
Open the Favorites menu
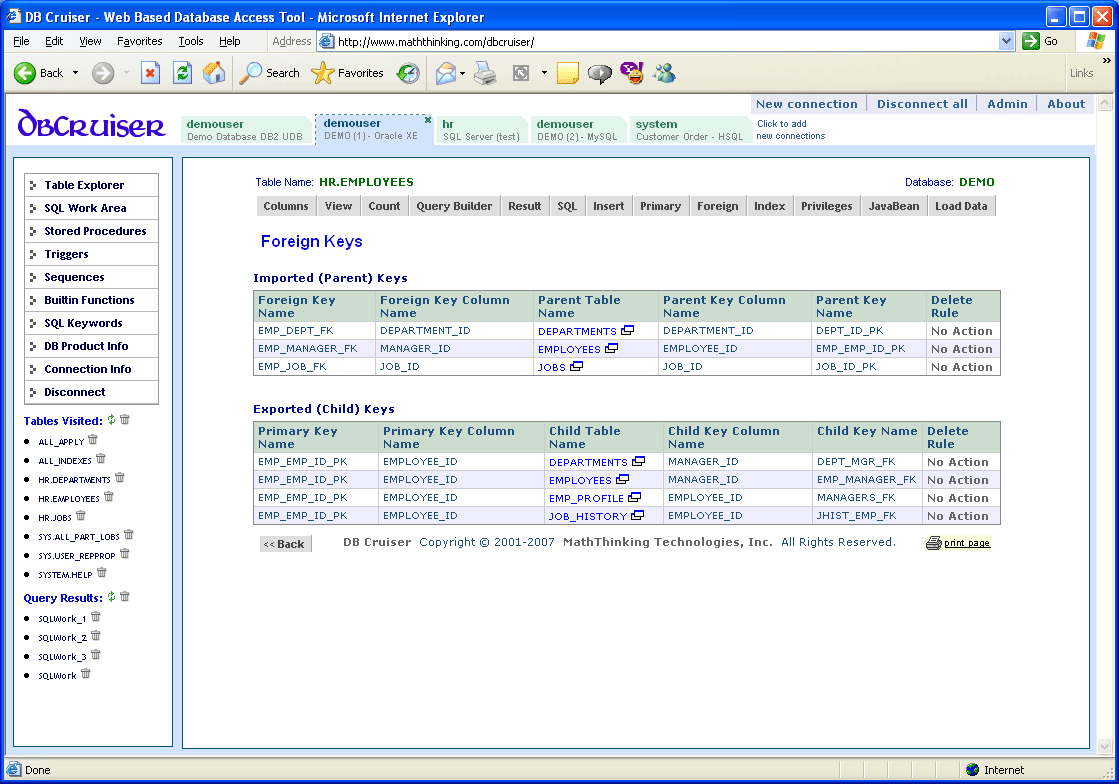pos(139,42)
